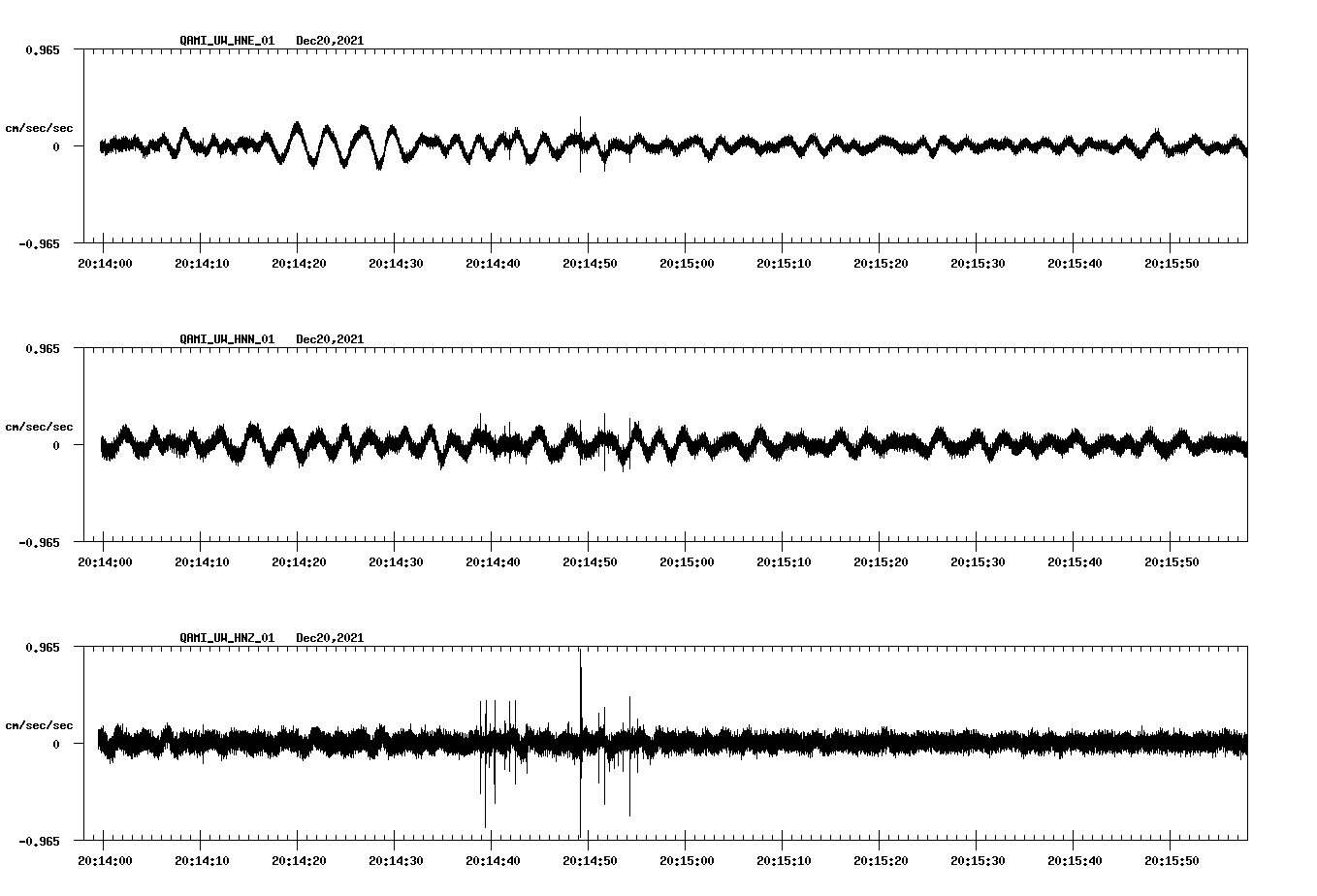Viewport: 1317px width, 896px height.
Task: Select the Dec20,2021 date above HNZ plot
Action: pyautogui.click(x=330, y=638)
